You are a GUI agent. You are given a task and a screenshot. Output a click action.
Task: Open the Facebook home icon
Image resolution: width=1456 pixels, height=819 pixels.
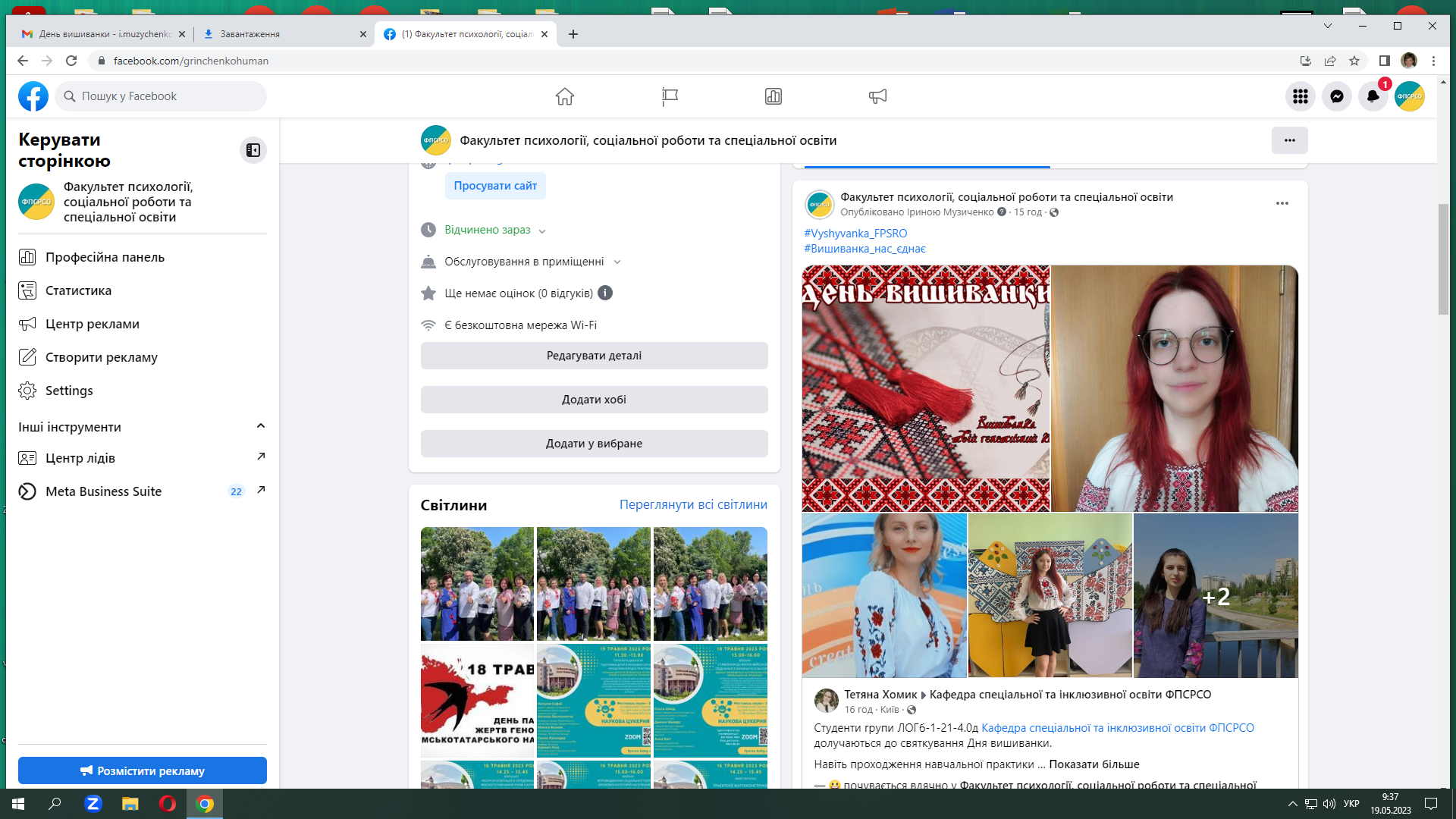coord(564,96)
